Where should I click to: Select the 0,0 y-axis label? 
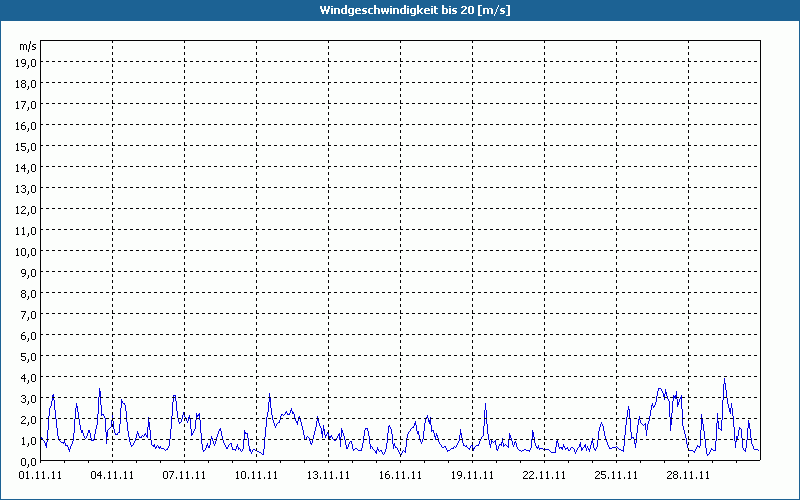click(29, 462)
